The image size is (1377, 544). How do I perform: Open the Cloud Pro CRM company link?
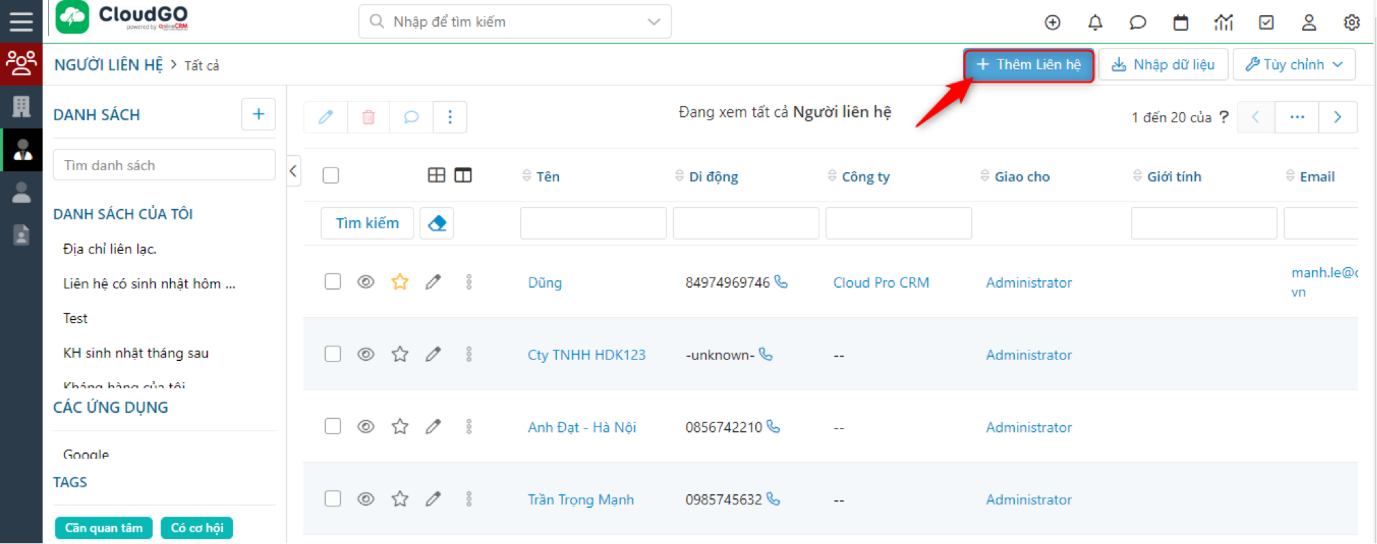point(881,283)
